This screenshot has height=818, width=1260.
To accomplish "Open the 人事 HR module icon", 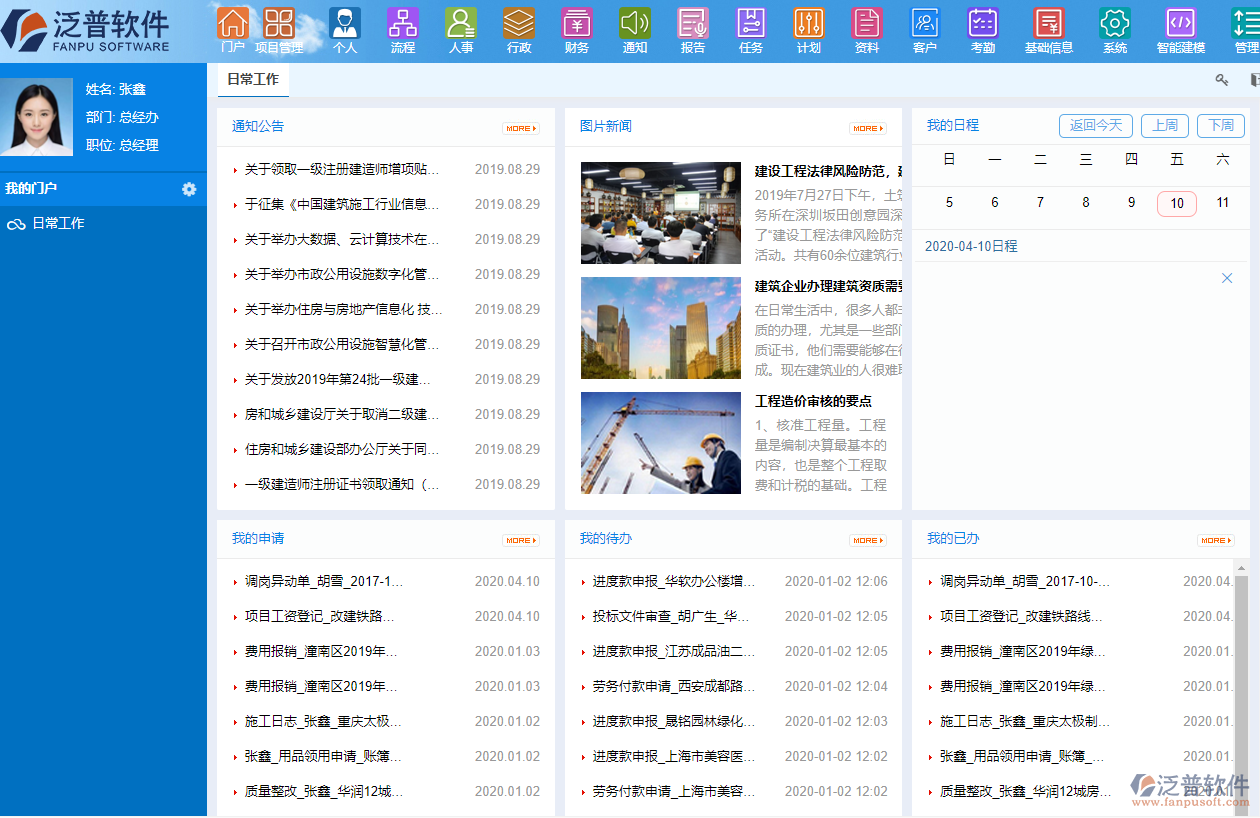I will tap(461, 24).
